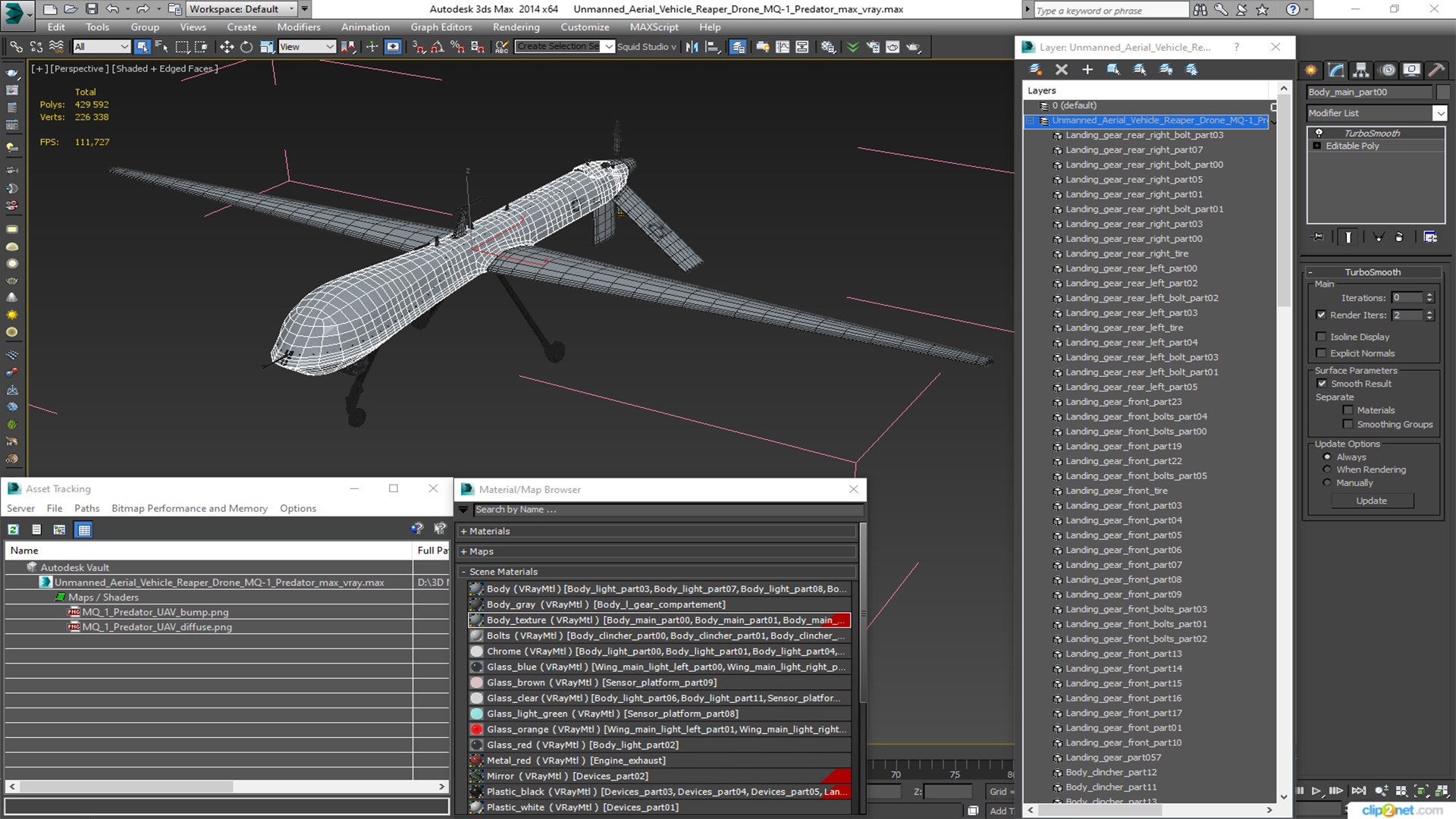
Task: Open the Select by Name dialog
Action: 162,47
